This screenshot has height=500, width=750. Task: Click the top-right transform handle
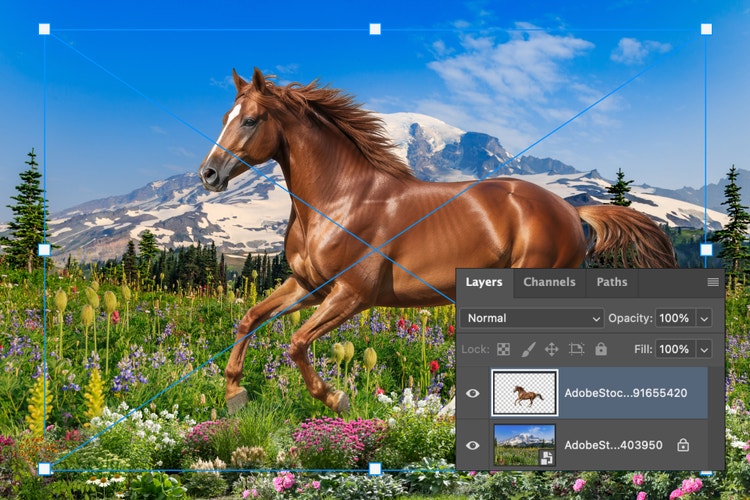(706, 29)
